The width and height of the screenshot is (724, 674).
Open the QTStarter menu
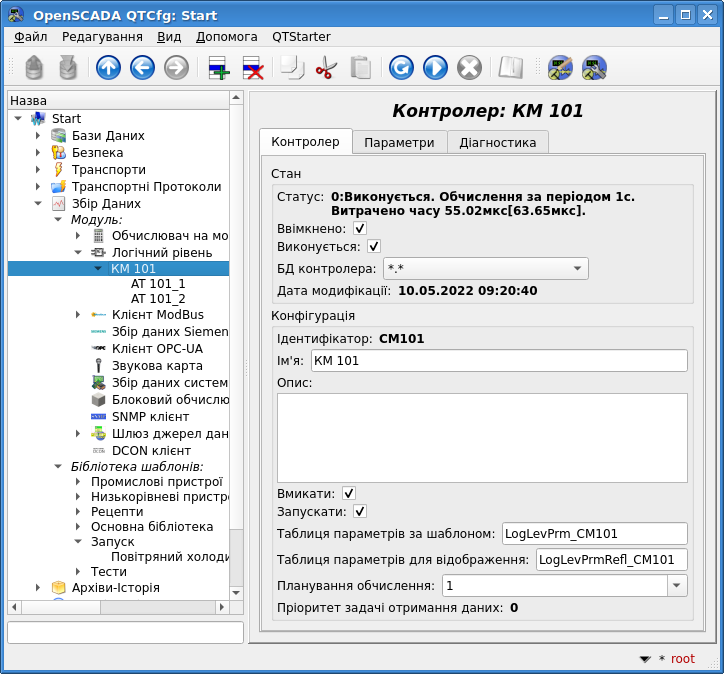point(301,36)
